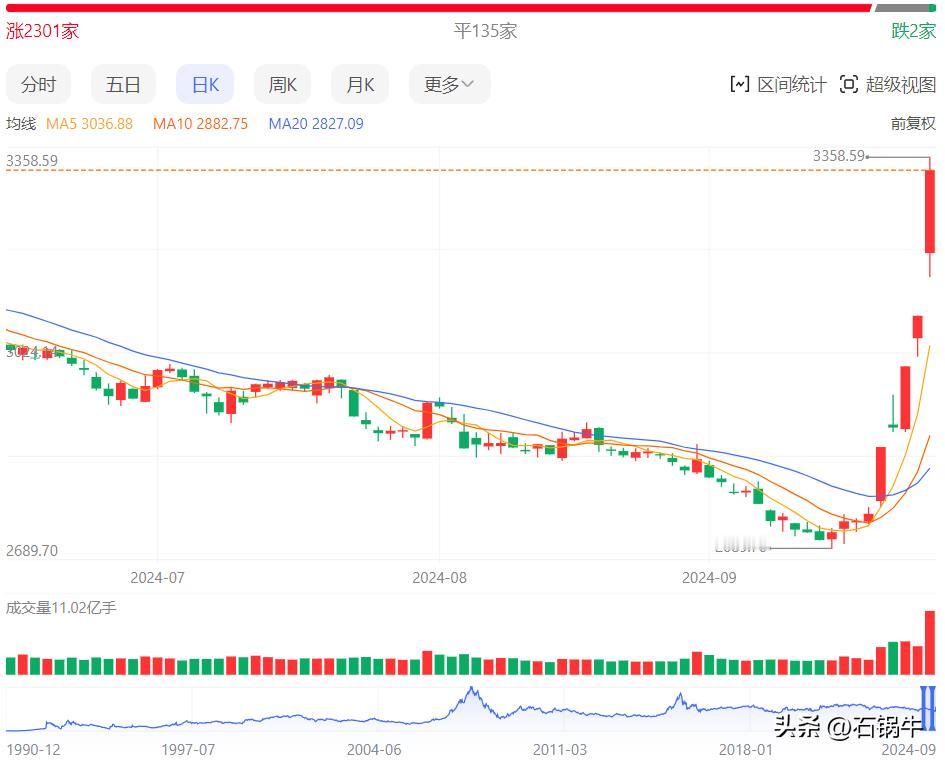
Task: Click the 涨2301家 rising count
Action: 42,31
